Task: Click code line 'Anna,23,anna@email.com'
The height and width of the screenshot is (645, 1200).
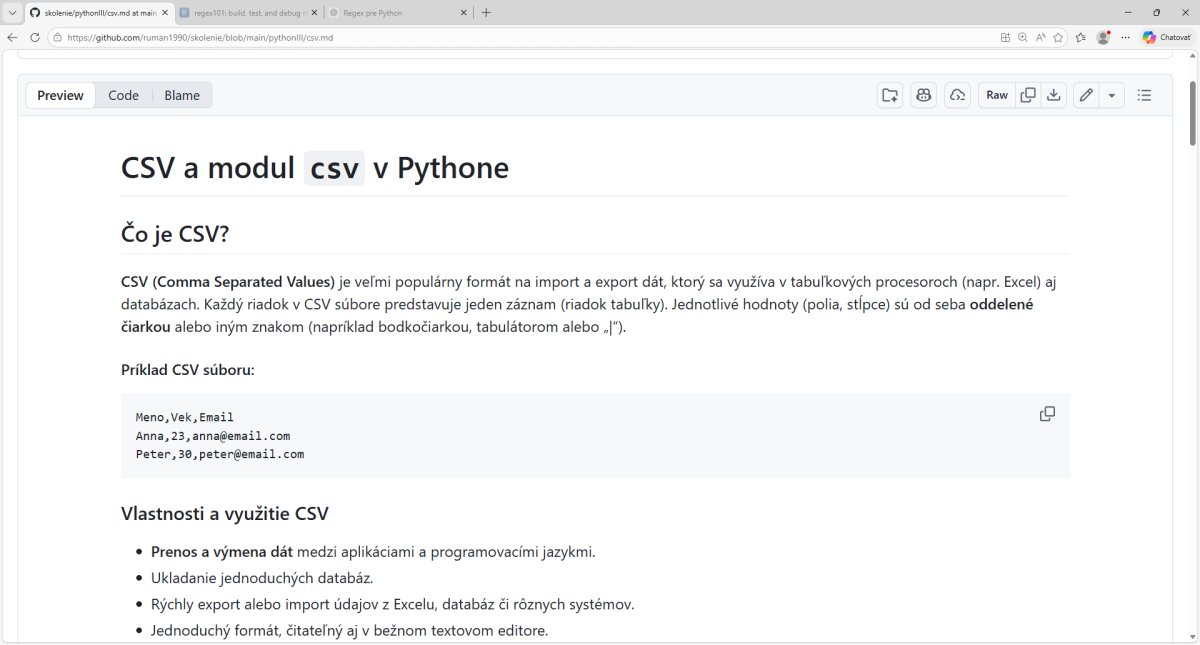Action: (x=213, y=436)
